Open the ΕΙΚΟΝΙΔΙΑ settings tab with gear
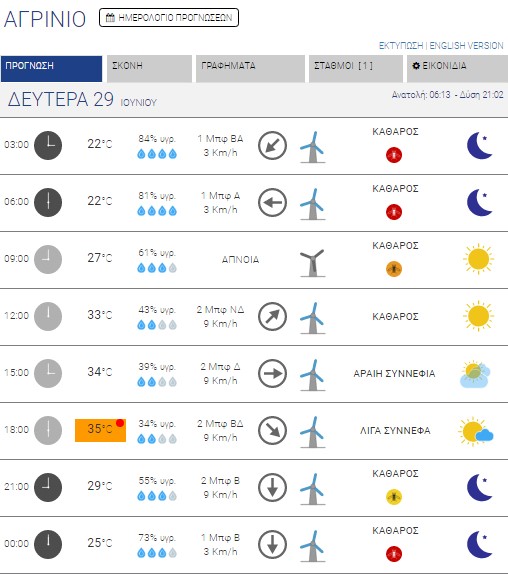508x574 pixels. 457,69
